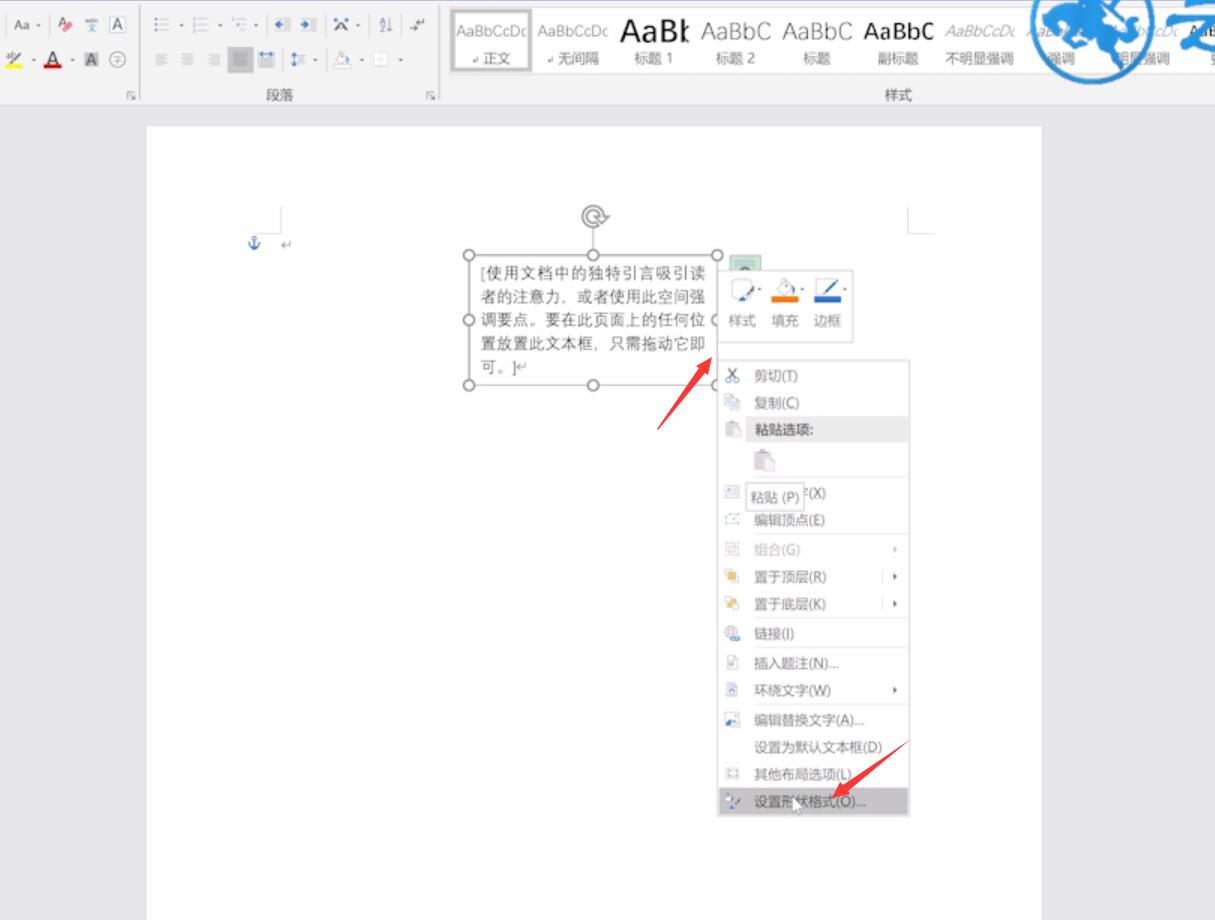The width and height of the screenshot is (1215, 920).
Task: Choose 设置为默认文本框(D)
Action: click(x=813, y=747)
